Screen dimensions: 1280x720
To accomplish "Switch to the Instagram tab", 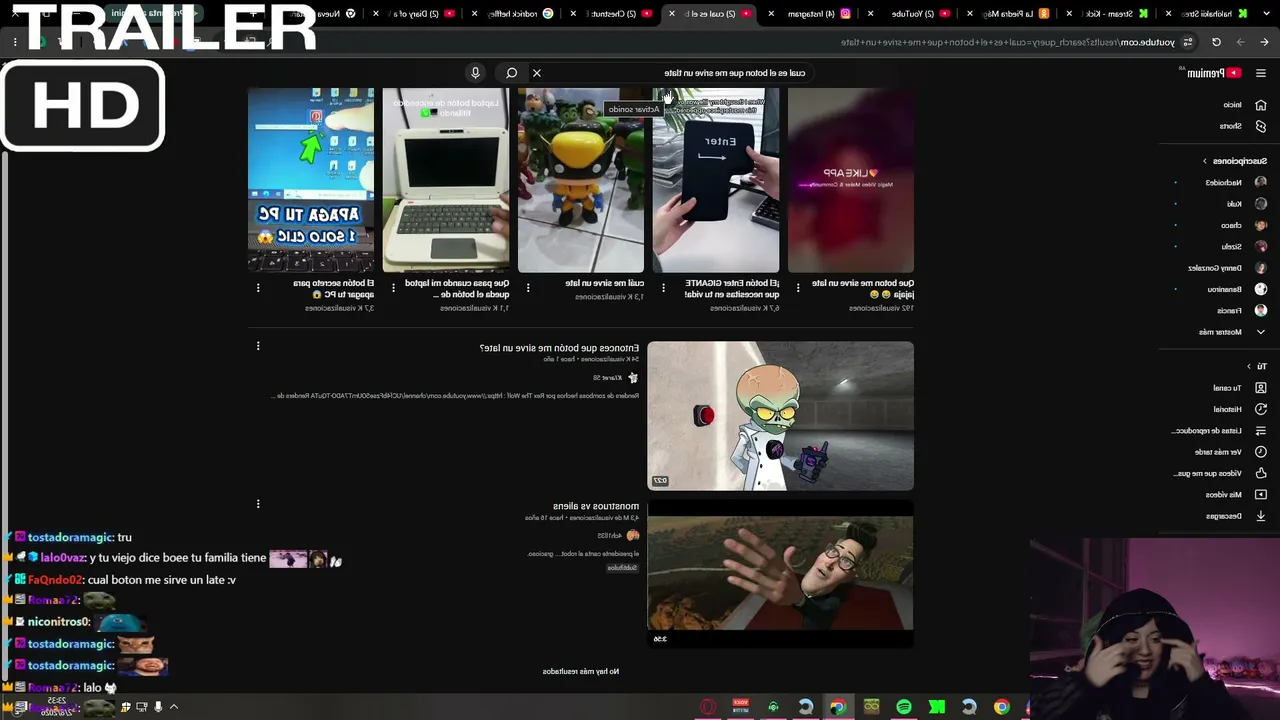I will [817, 14].
